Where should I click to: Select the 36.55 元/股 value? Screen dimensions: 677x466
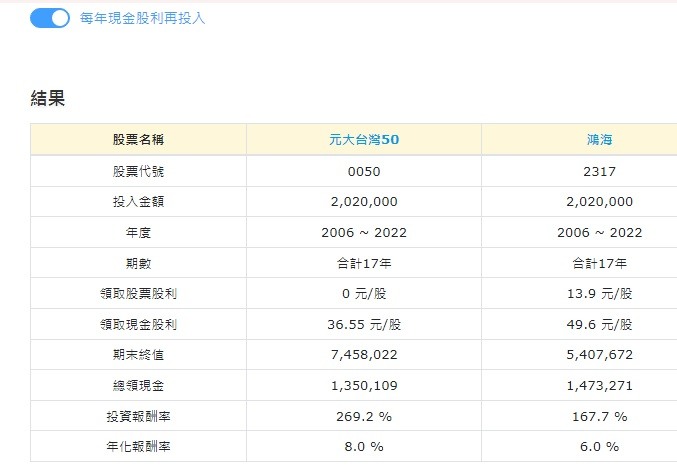[x=364, y=324]
